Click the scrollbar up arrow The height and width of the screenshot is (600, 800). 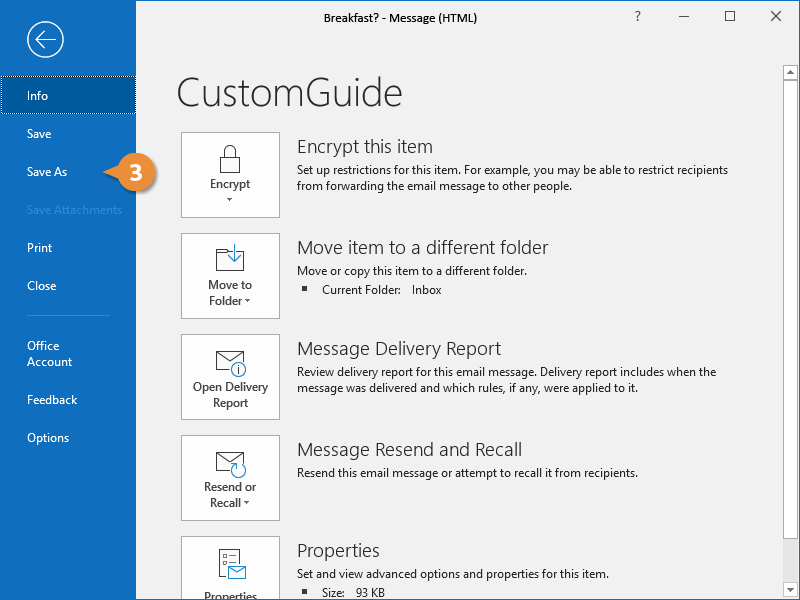point(790,72)
